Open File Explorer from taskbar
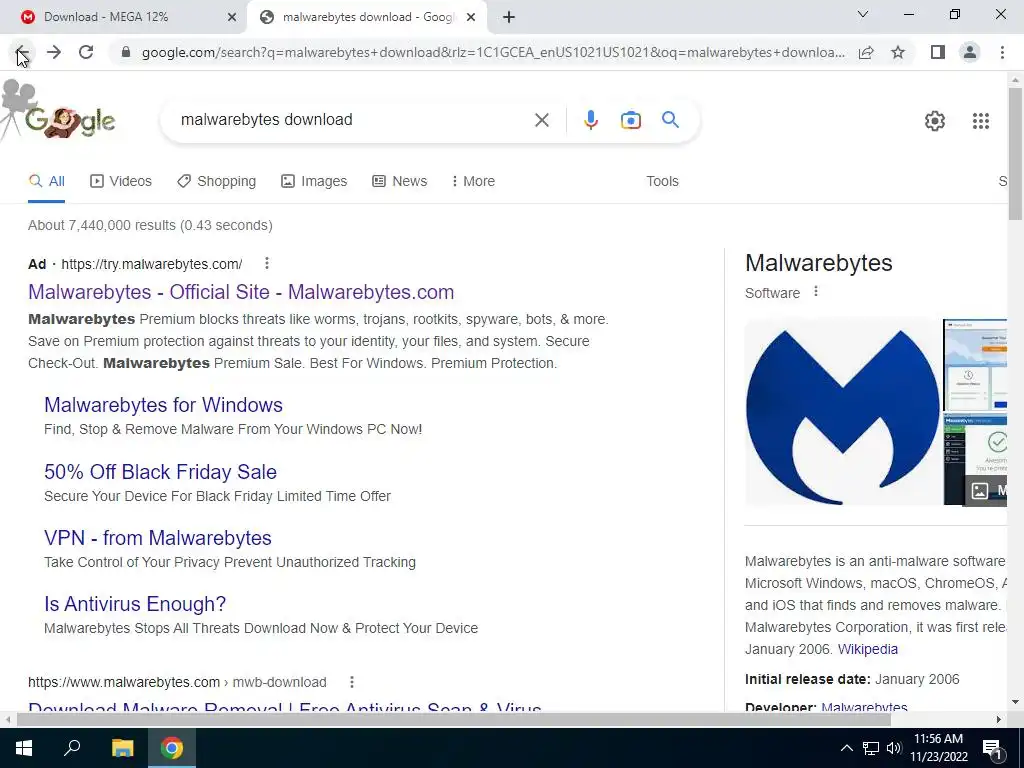 point(122,748)
